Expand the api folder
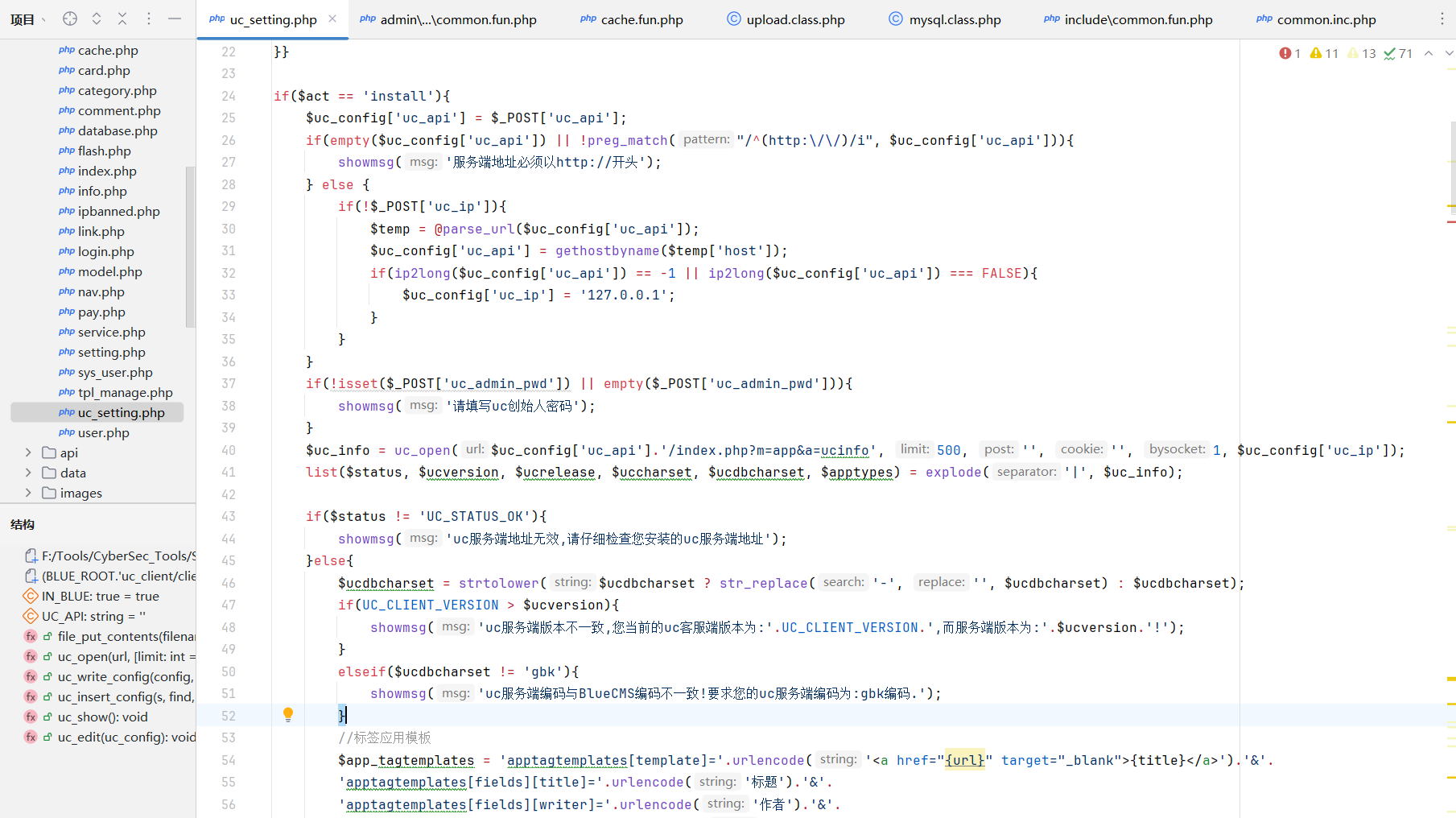The width and height of the screenshot is (1456, 818). pos(28,452)
